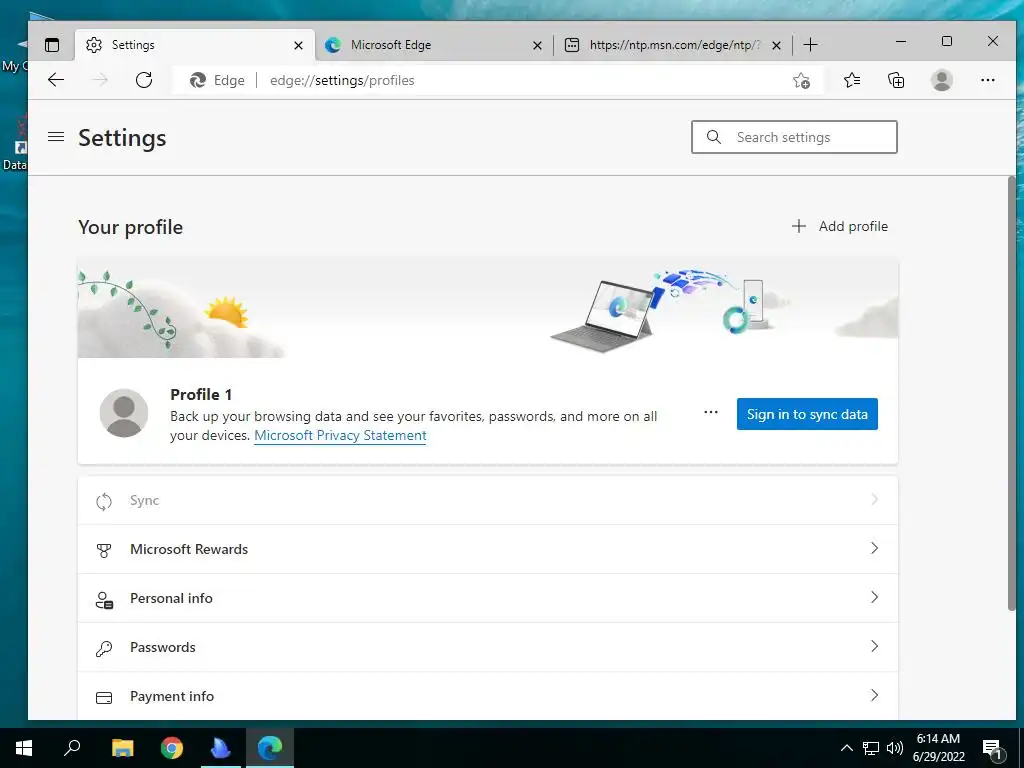Expand the Microsoft Rewards row chevron
Image resolution: width=1024 pixels, height=768 pixels.
874,549
